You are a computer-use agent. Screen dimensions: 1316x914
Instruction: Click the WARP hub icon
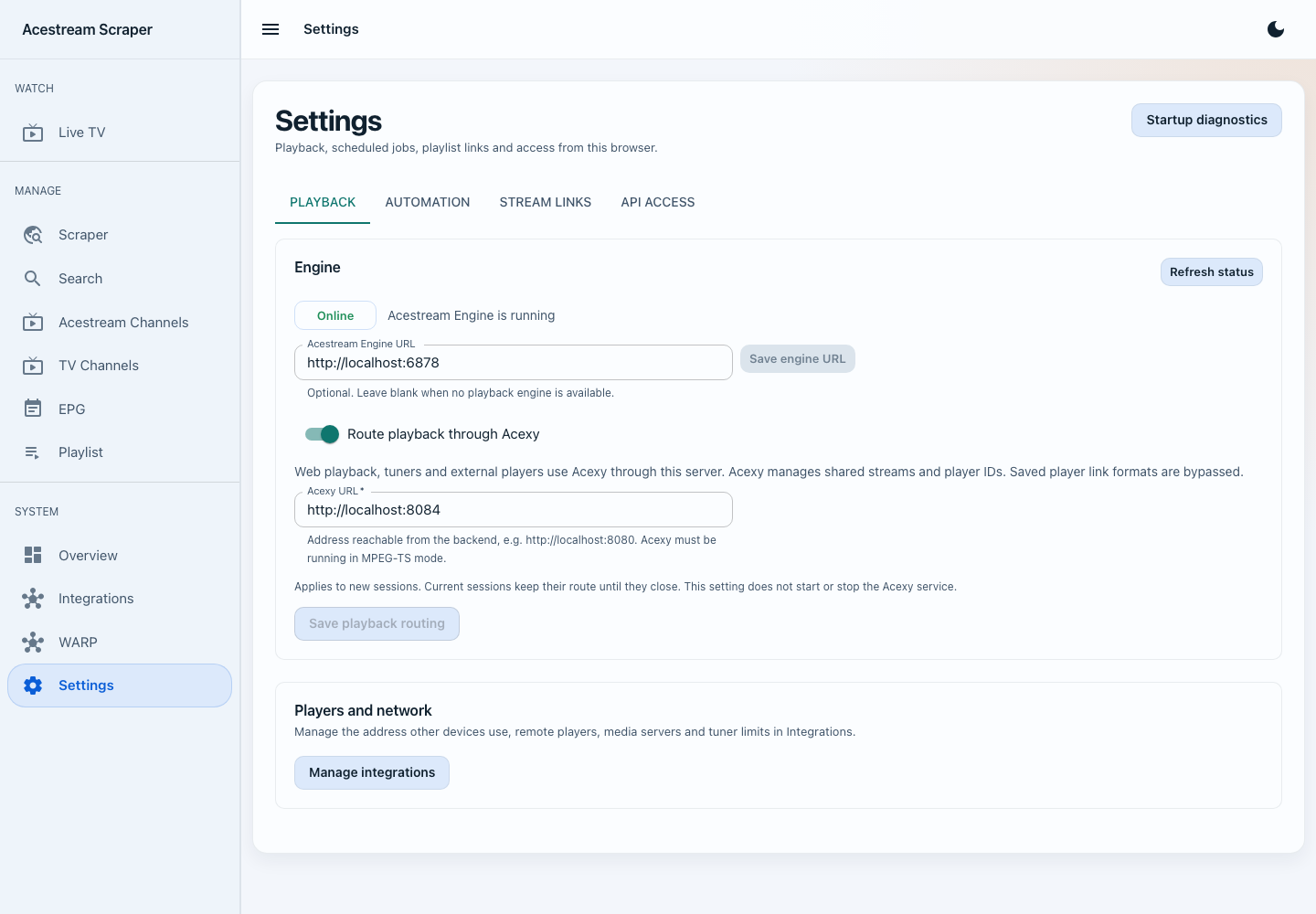[33, 643]
